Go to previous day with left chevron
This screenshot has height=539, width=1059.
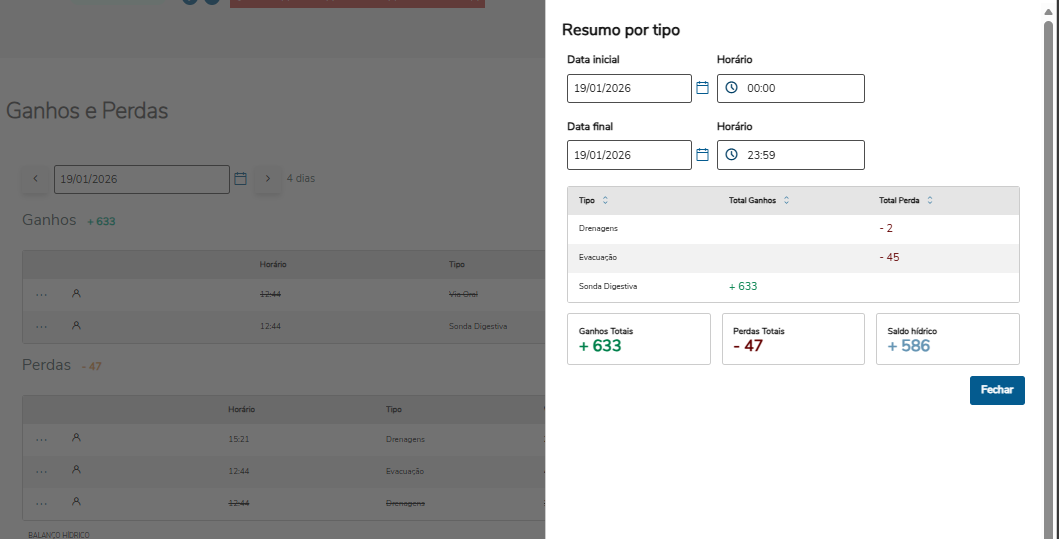click(36, 179)
